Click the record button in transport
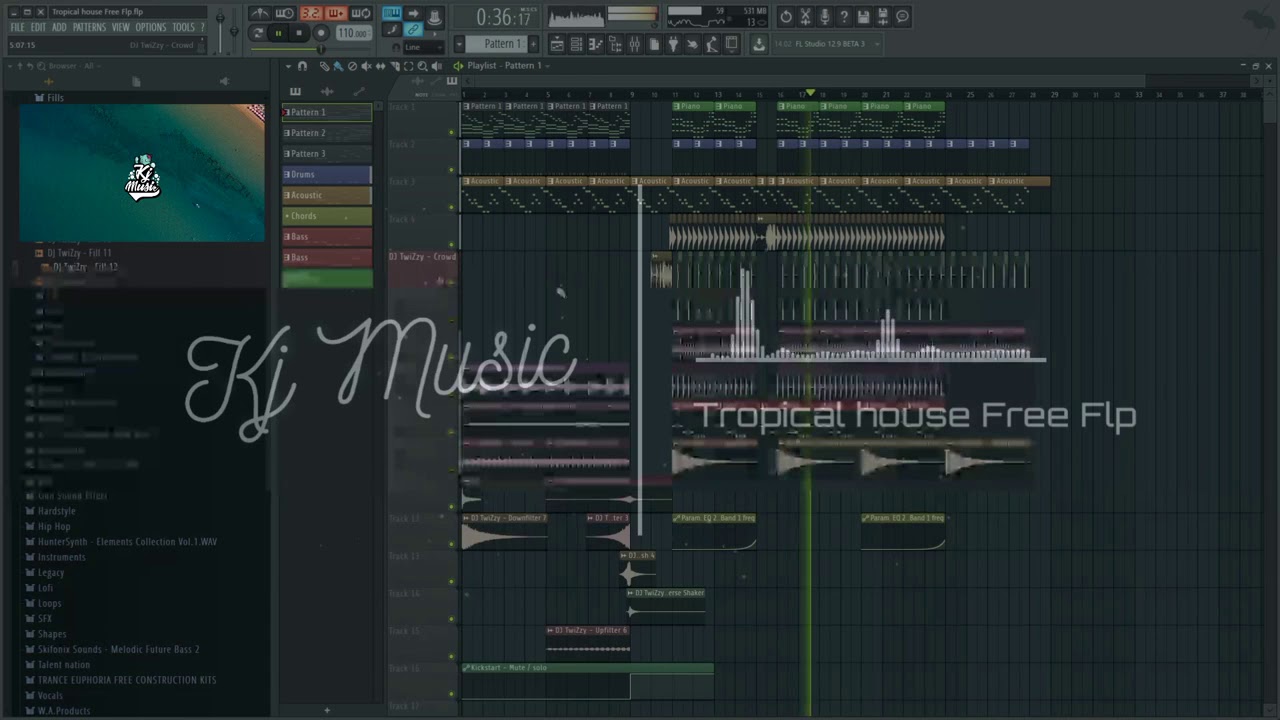The image size is (1280, 720). pyautogui.click(x=321, y=33)
